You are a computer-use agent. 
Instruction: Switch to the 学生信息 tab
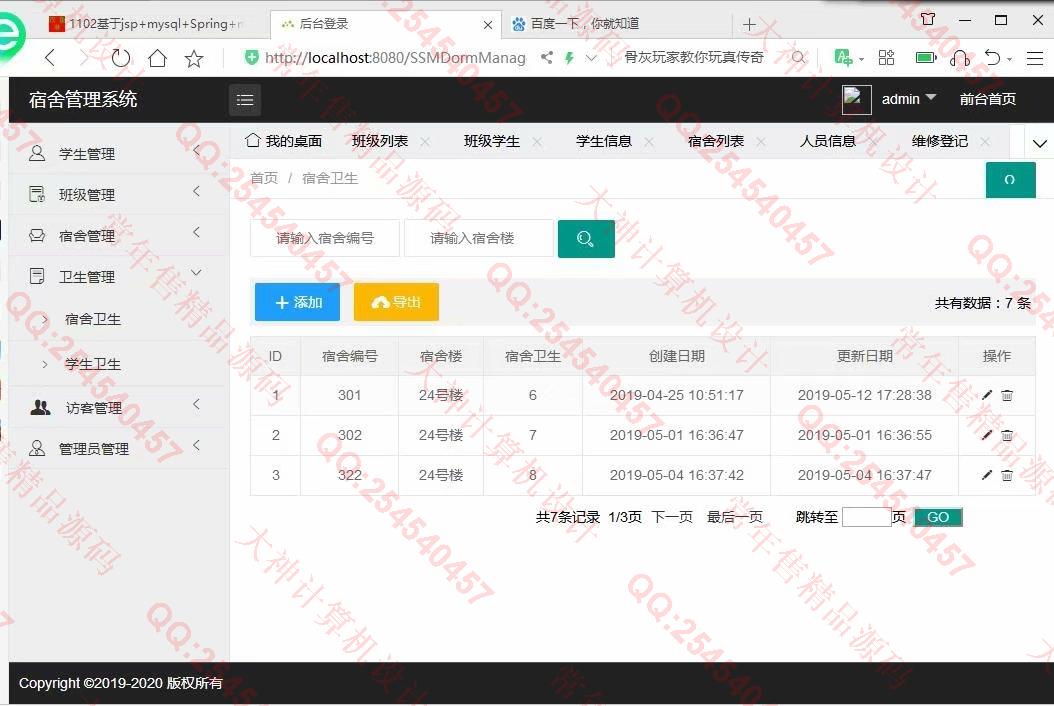604,141
